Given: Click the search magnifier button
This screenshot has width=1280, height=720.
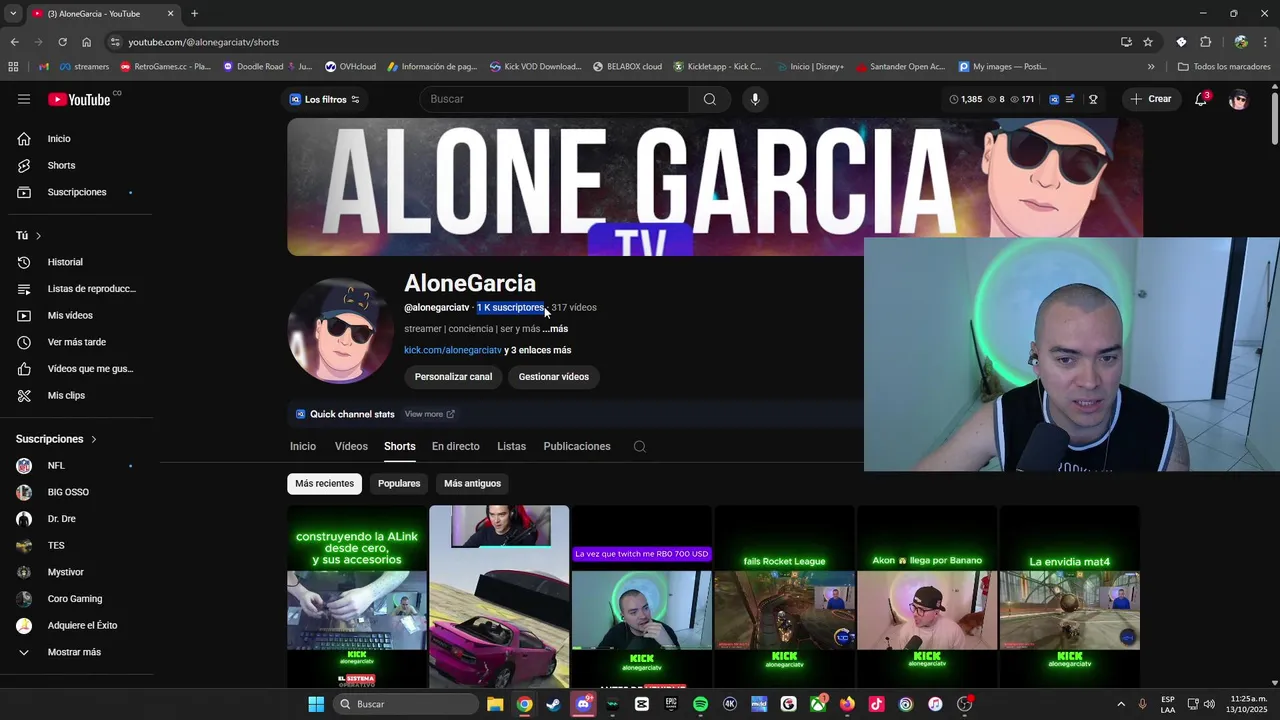Looking at the screenshot, I should click(x=709, y=99).
